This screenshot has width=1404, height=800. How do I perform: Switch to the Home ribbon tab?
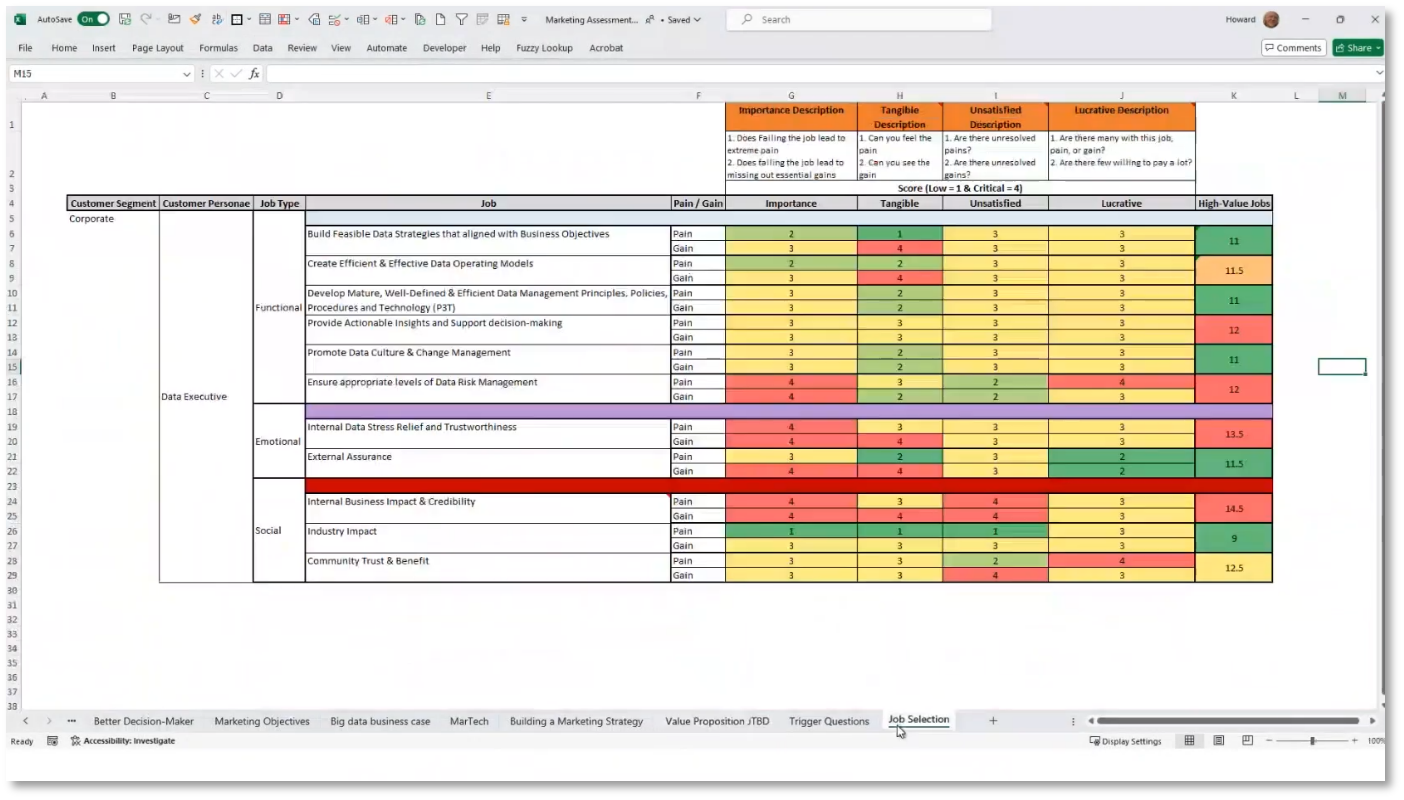[x=64, y=48]
